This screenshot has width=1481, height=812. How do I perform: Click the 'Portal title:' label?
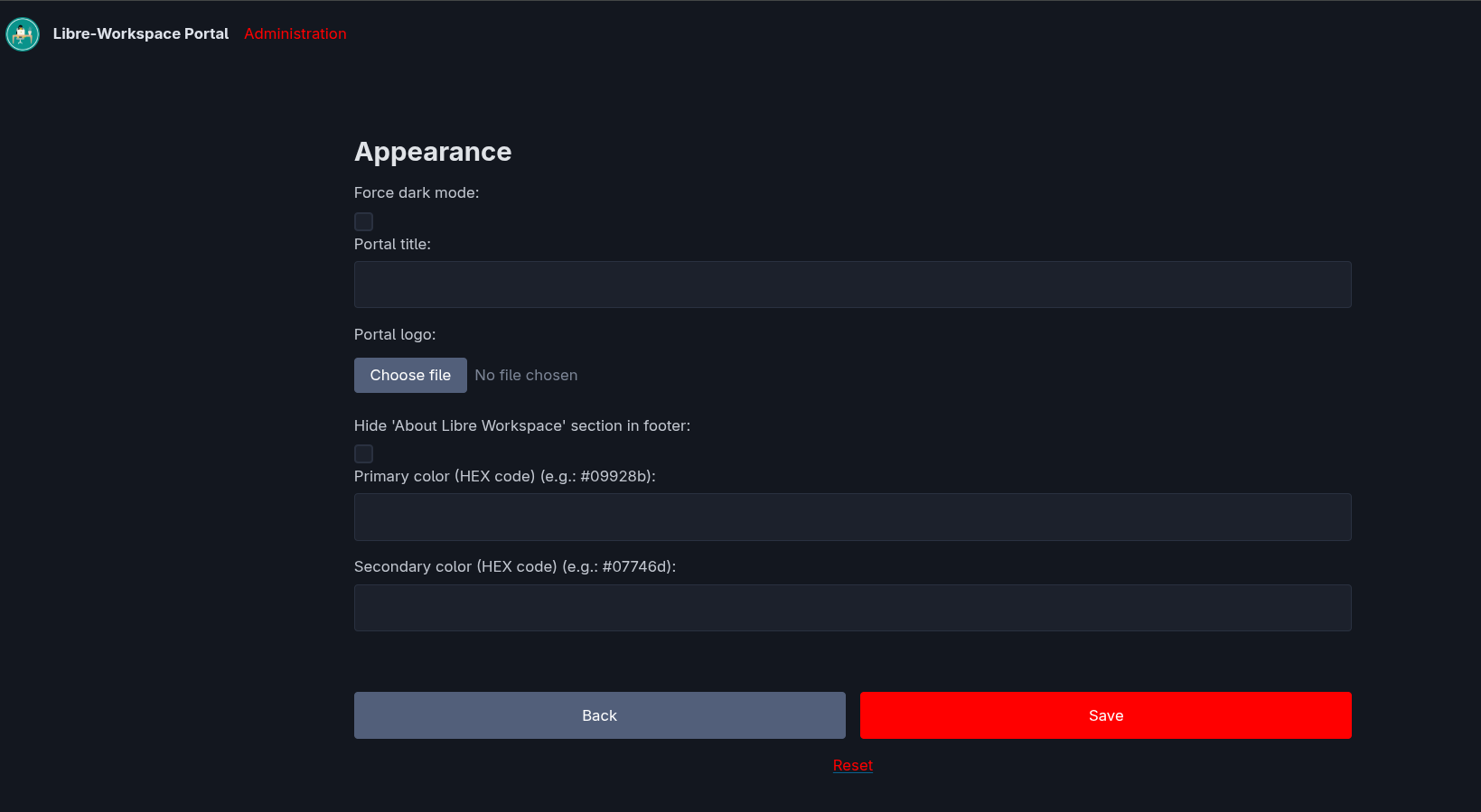pyautogui.click(x=392, y=244)
